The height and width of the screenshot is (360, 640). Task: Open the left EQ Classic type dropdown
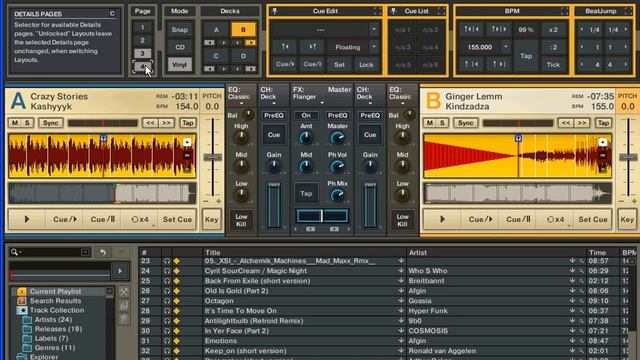click(241, 103)
